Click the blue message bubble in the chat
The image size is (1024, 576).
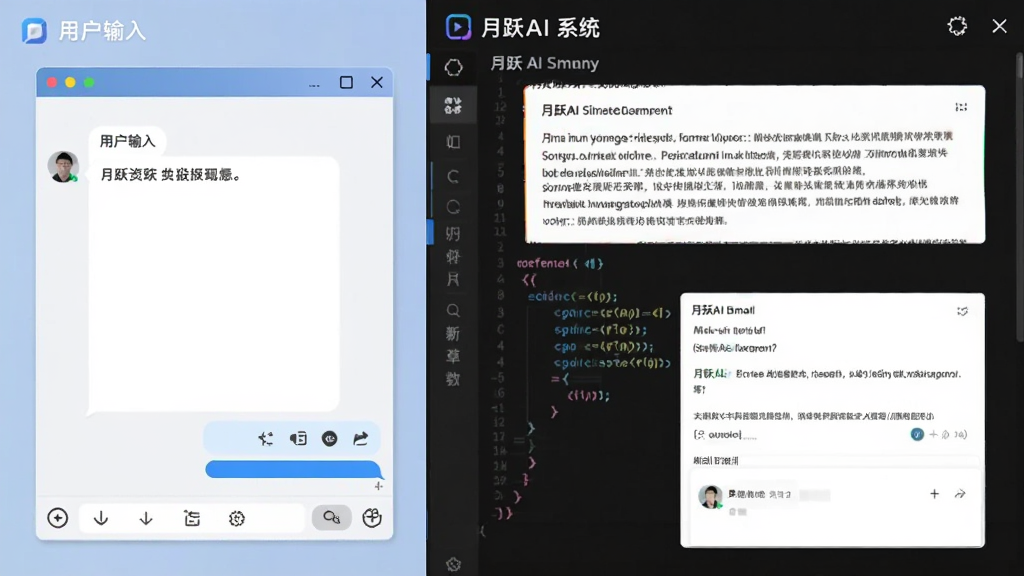[x=293, y=469]
